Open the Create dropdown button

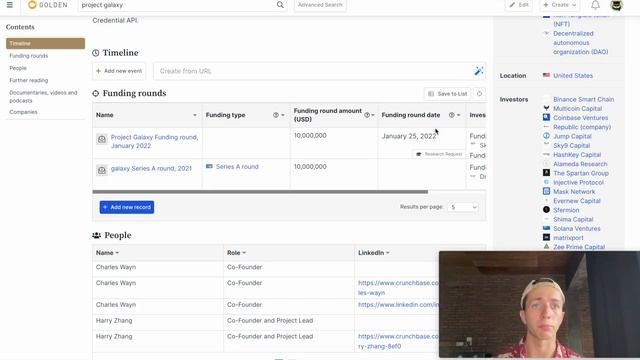[x=560, y=5]
